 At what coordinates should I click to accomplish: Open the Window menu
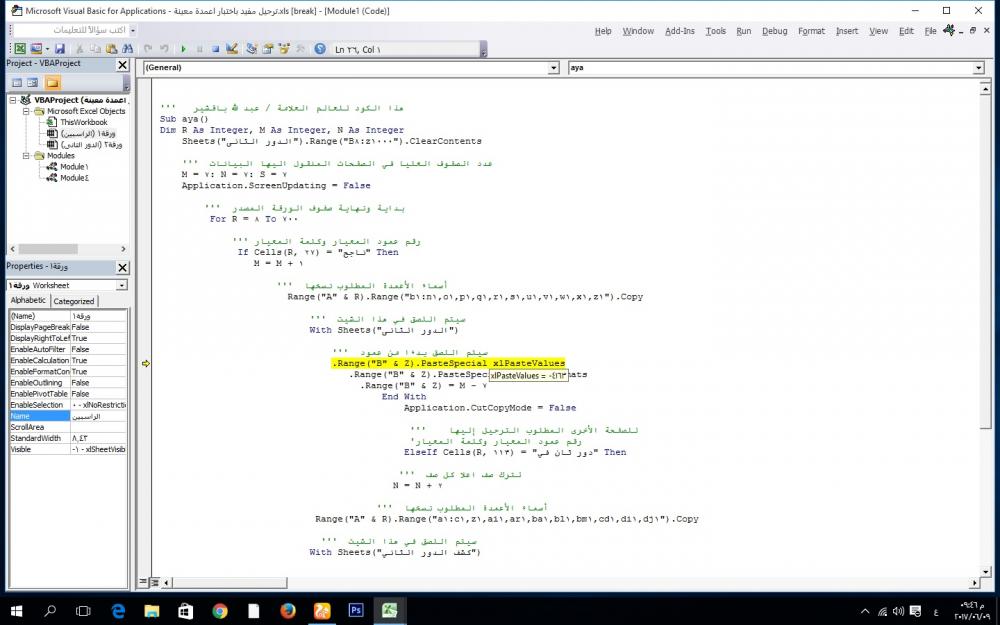638,31
